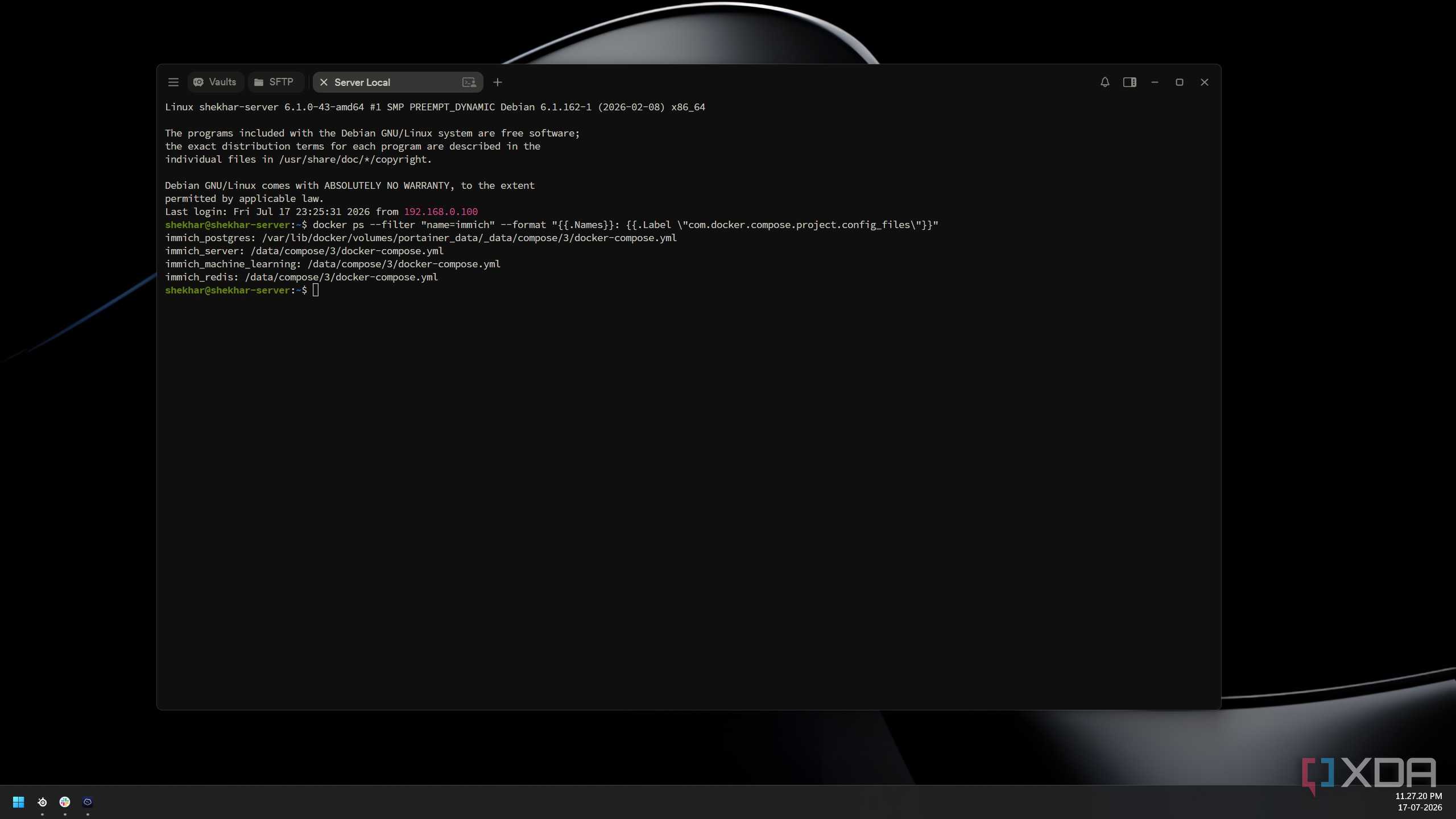Open the Windows Start menu

[18, 802]
